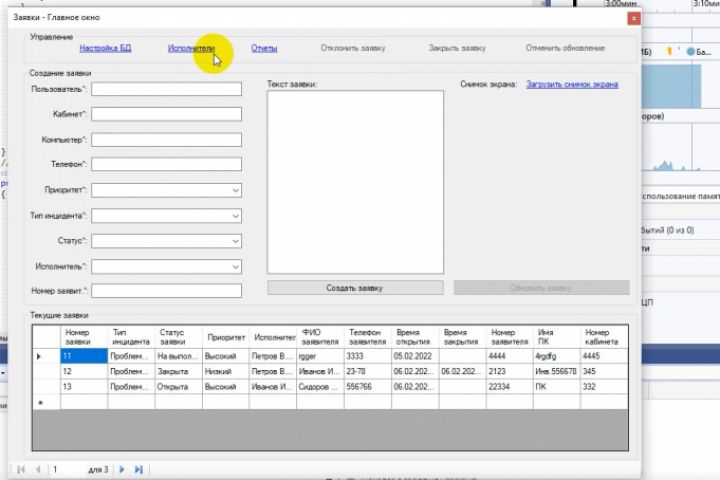Screen dimensions: 720x480
Task: Click the status cell На выпол...
Action: [x=179, y=356]
